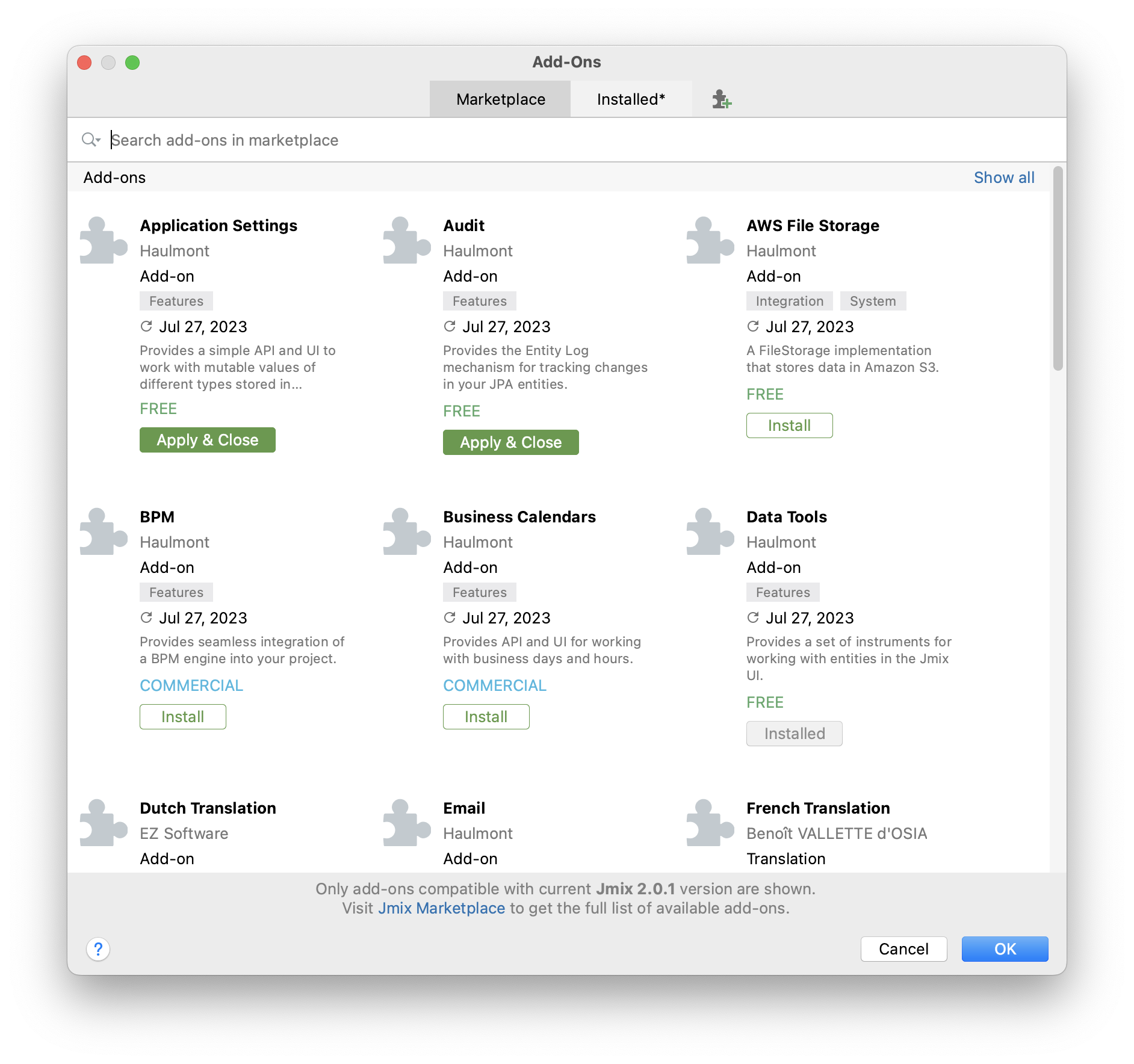Image resolution: width=1134 pixels, height=1064 pixels.
Task: Click the BPM add-on puzzle icon
Action: 104,531
